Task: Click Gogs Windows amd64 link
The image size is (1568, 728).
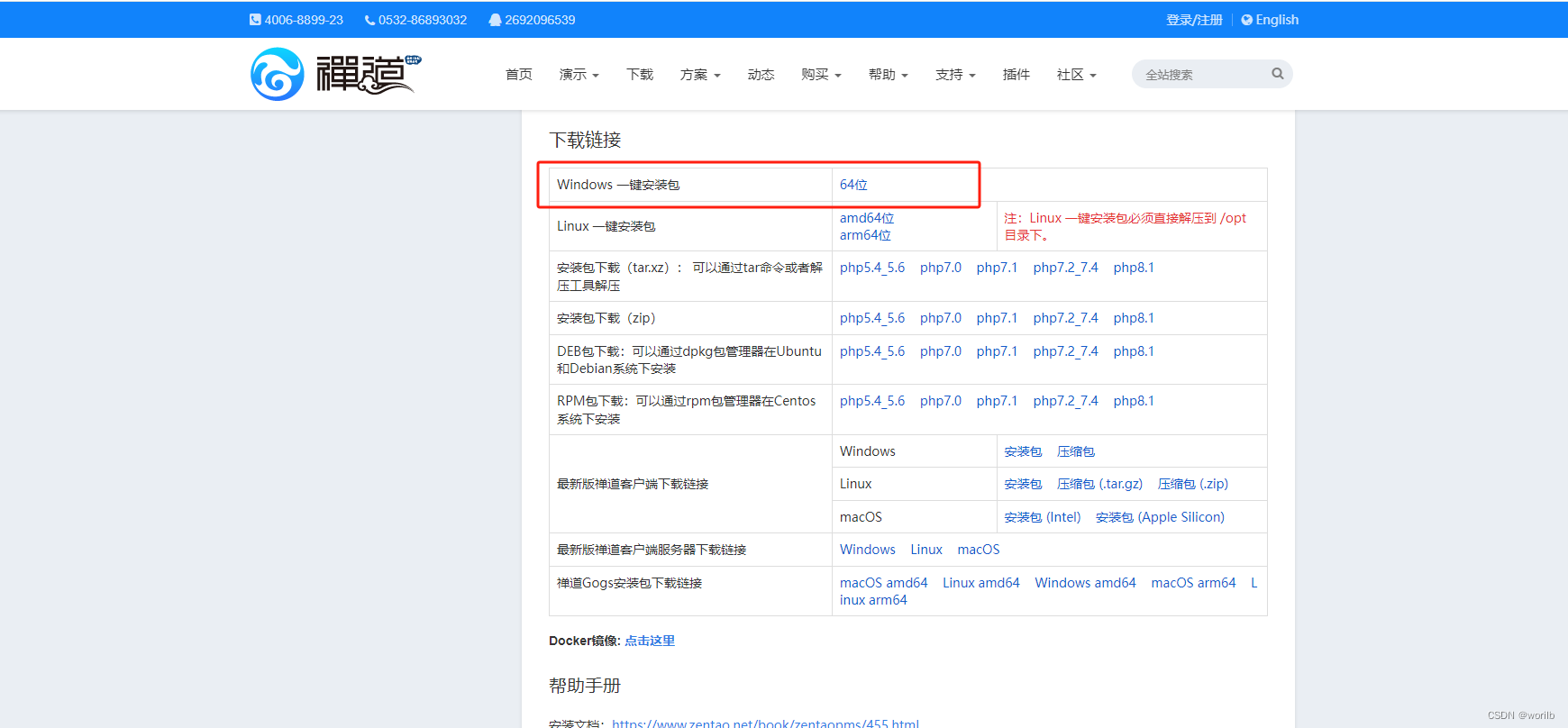Action: pyautogui.click(x=1086, y=583)
